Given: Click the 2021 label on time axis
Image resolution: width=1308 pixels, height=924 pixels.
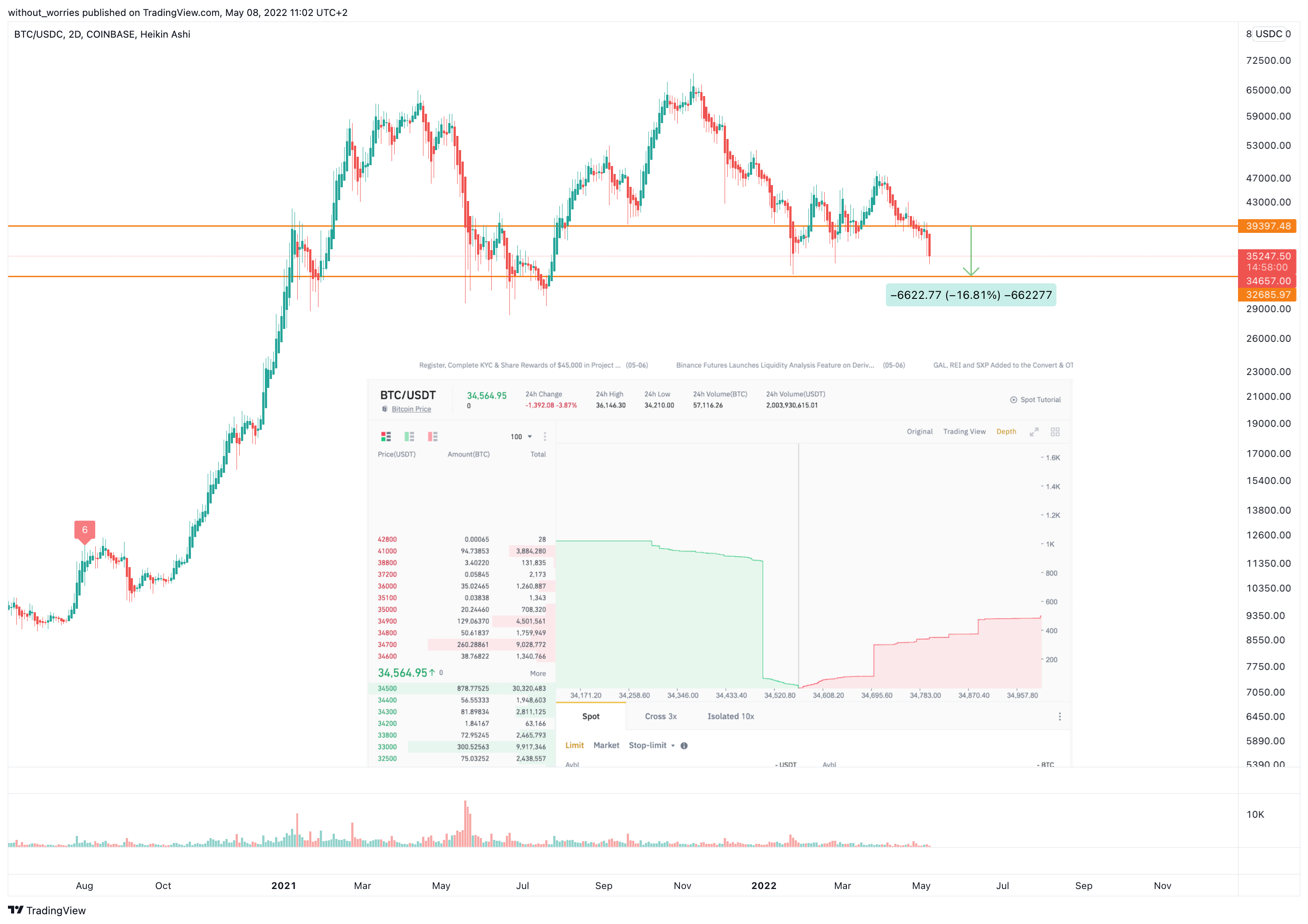Looking at the screenshot, I should click(284, 886).
